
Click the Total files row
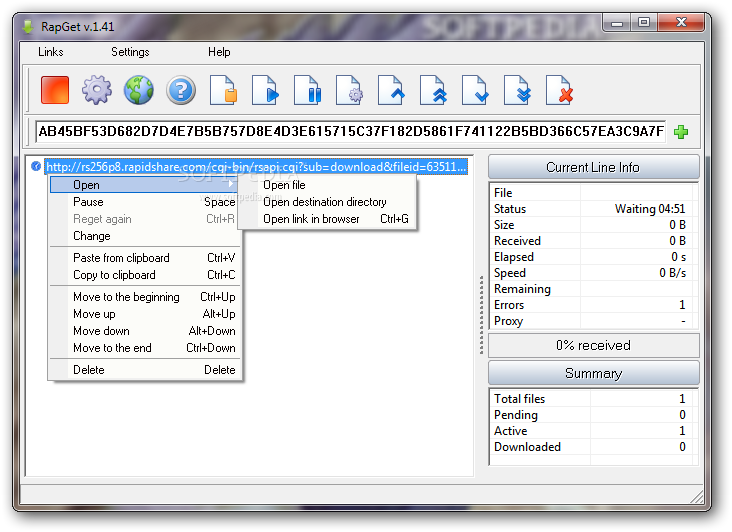(x=593, y=399)
